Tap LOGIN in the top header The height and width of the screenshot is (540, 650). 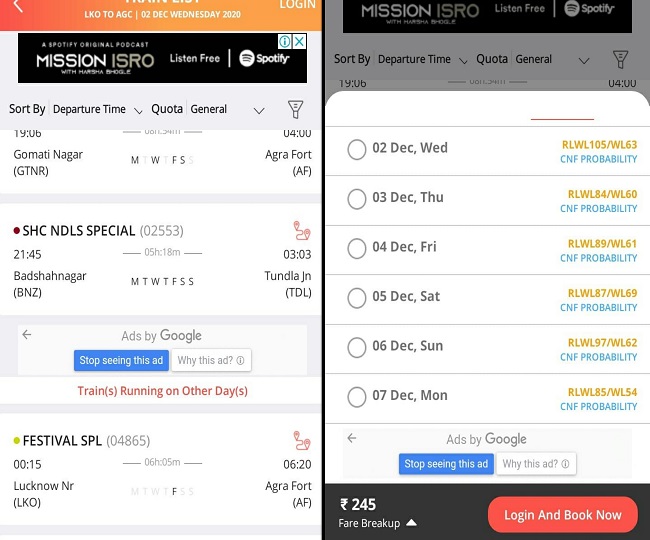[x=297, y=5]
